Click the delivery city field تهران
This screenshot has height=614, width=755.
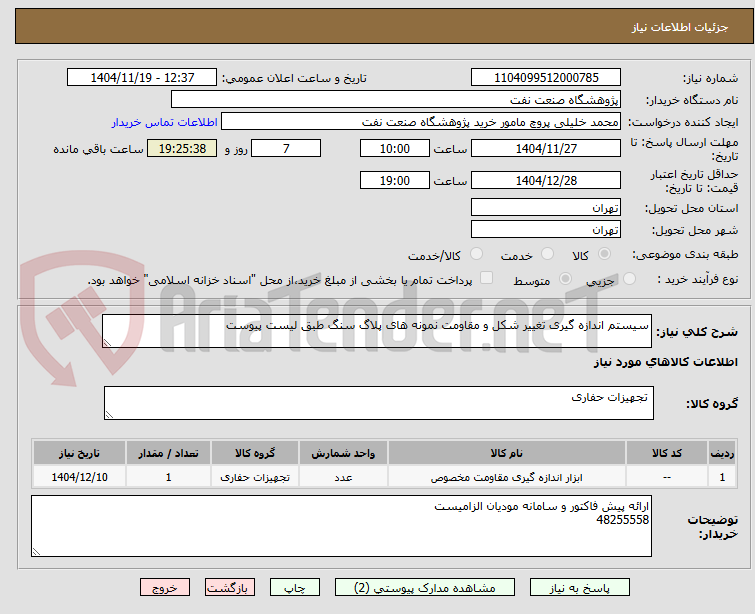[x=546, y=230]
